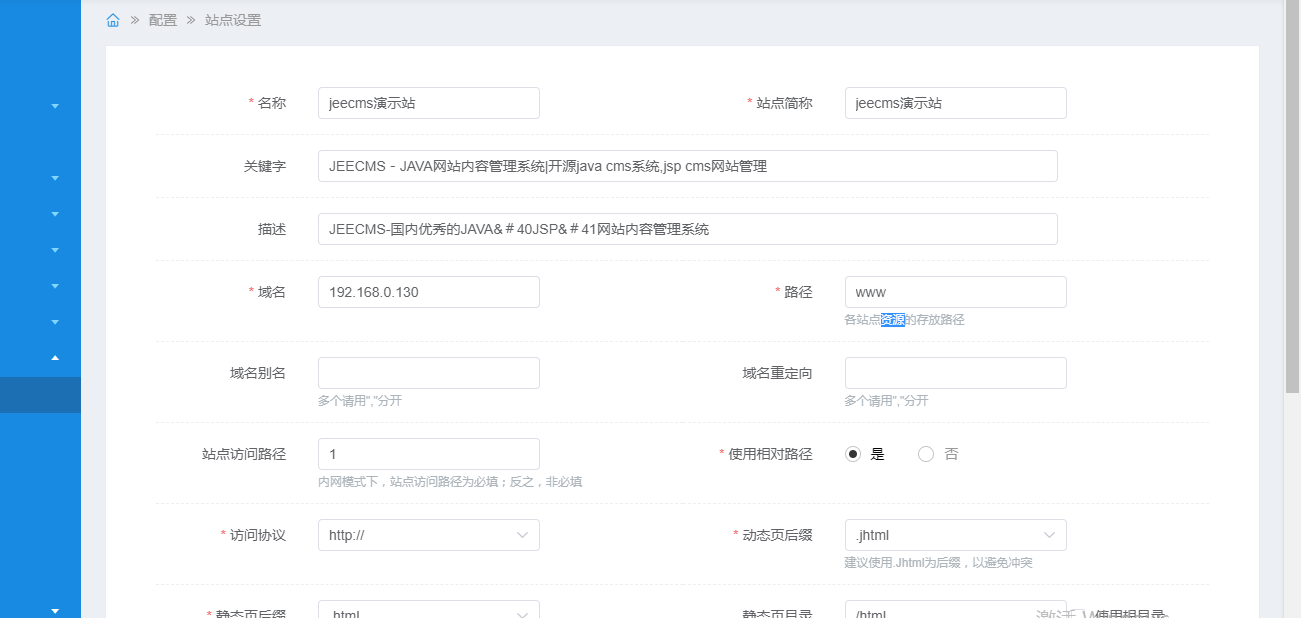Click the 路径 field label

coord(799,292)
